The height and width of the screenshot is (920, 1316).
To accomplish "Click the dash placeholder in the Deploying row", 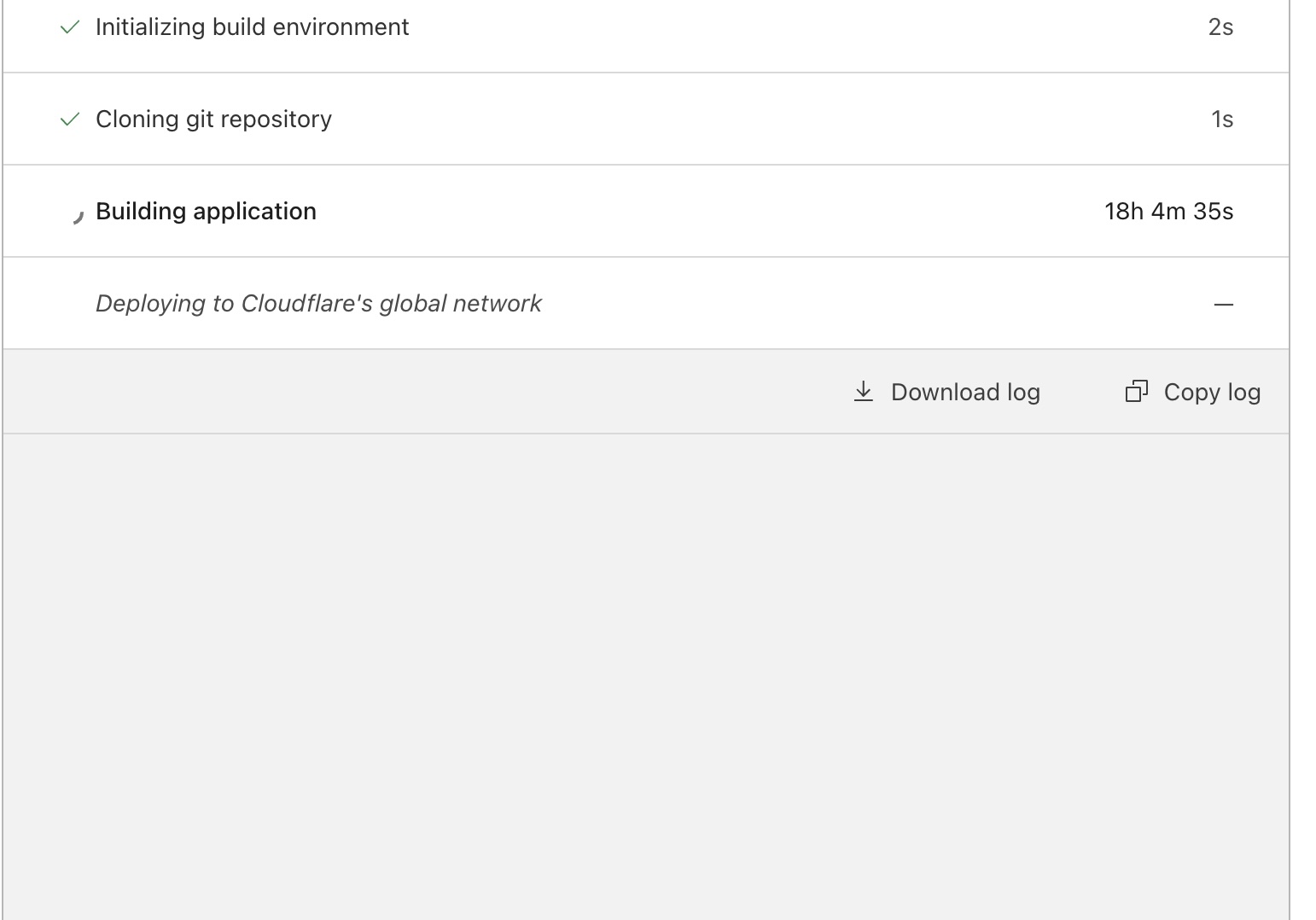I will 1223,304.
